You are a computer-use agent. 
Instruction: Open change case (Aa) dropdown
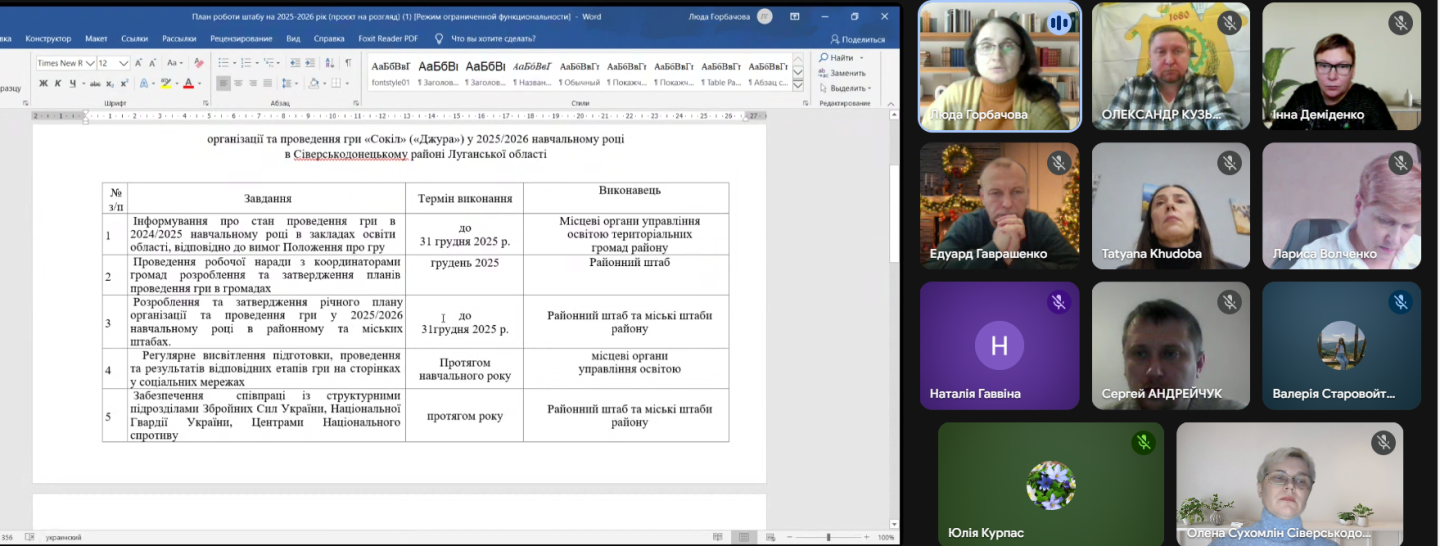click(x=175, y=63)
